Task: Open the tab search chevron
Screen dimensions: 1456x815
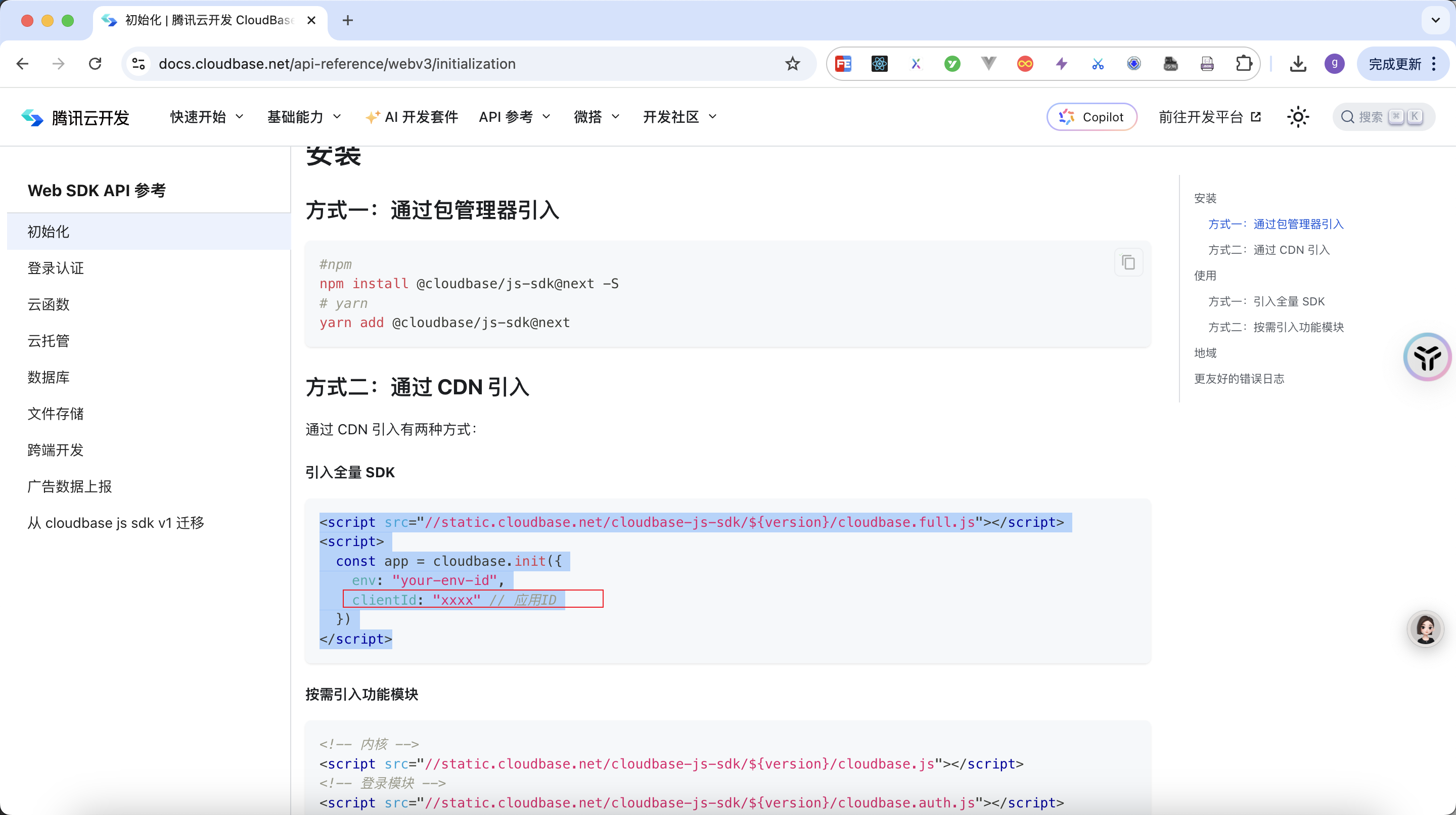Action: (1435, 20)
